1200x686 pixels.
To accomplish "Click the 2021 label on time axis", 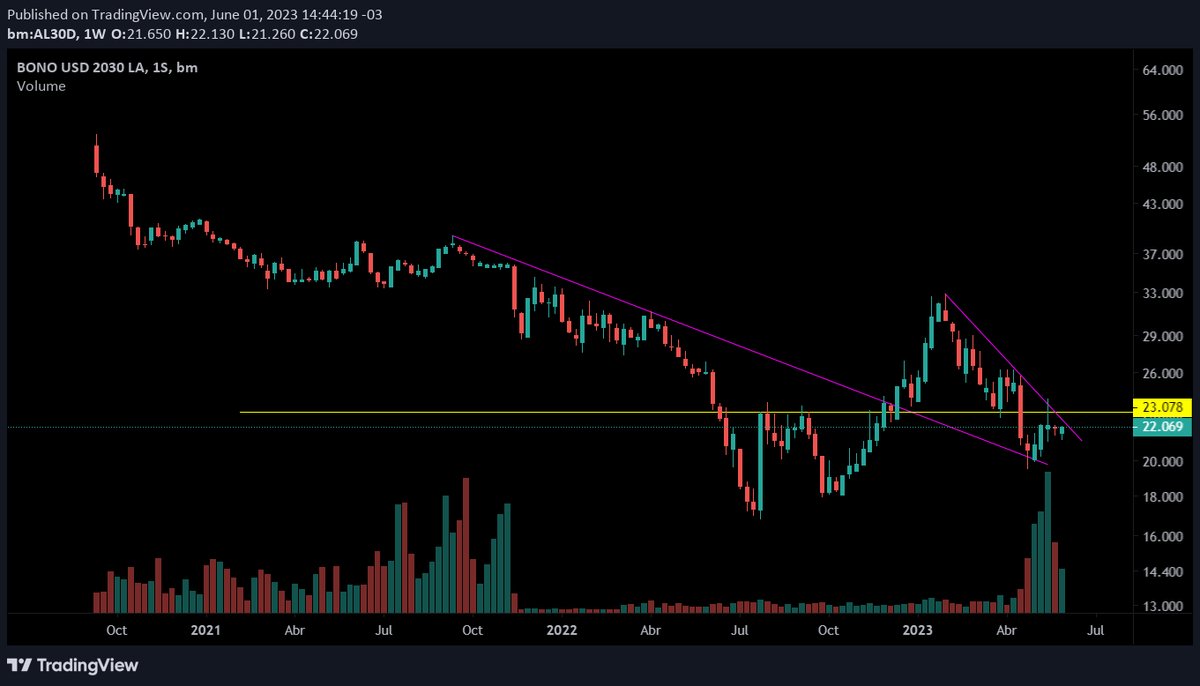I will 205,631.
